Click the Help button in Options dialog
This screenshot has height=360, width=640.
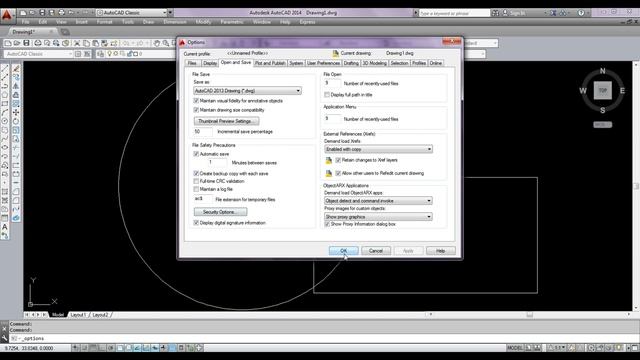coord(440,251)
